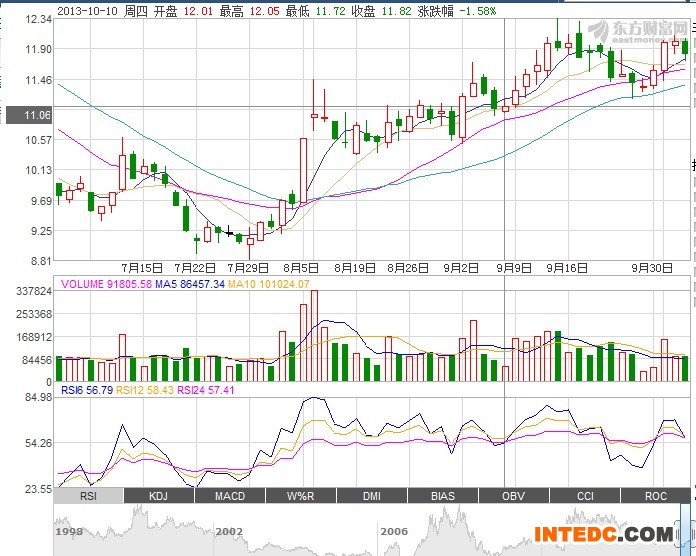696x556 pixels.
Task: Click the 9月9日 date axis label
Action: pyautogui.click(x=516, y=268)
